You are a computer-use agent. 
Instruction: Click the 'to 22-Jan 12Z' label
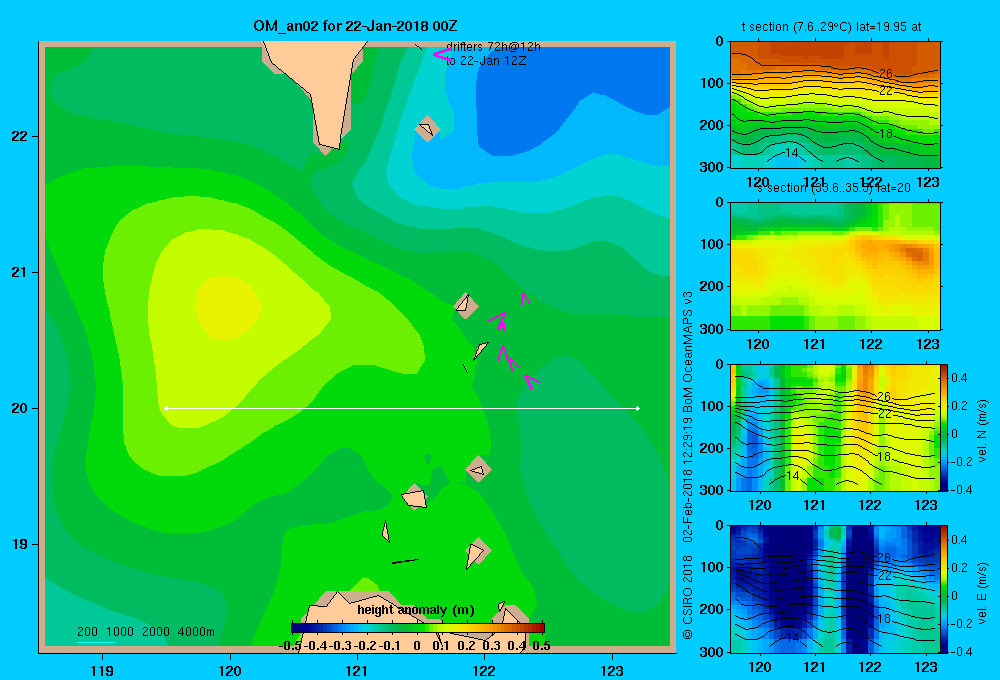click(486, 61)
